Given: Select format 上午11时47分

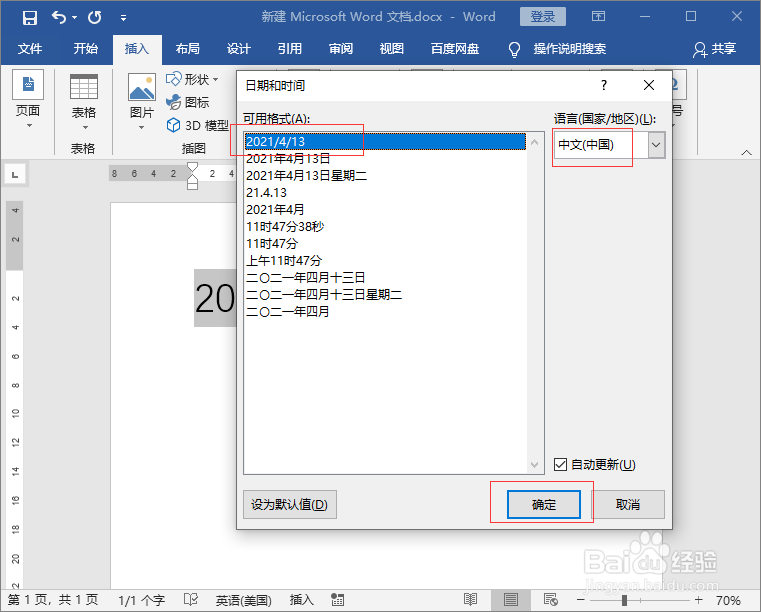Looking at the screenshot, I should click(385, 260).
